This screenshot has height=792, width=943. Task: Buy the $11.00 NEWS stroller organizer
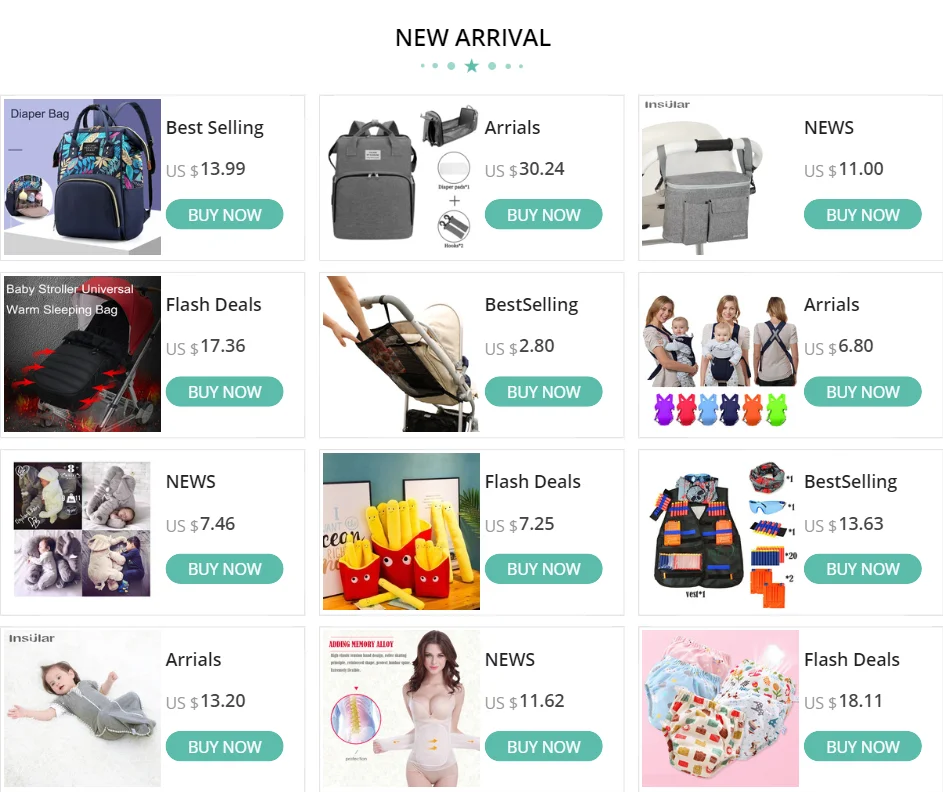pos(862,215)
